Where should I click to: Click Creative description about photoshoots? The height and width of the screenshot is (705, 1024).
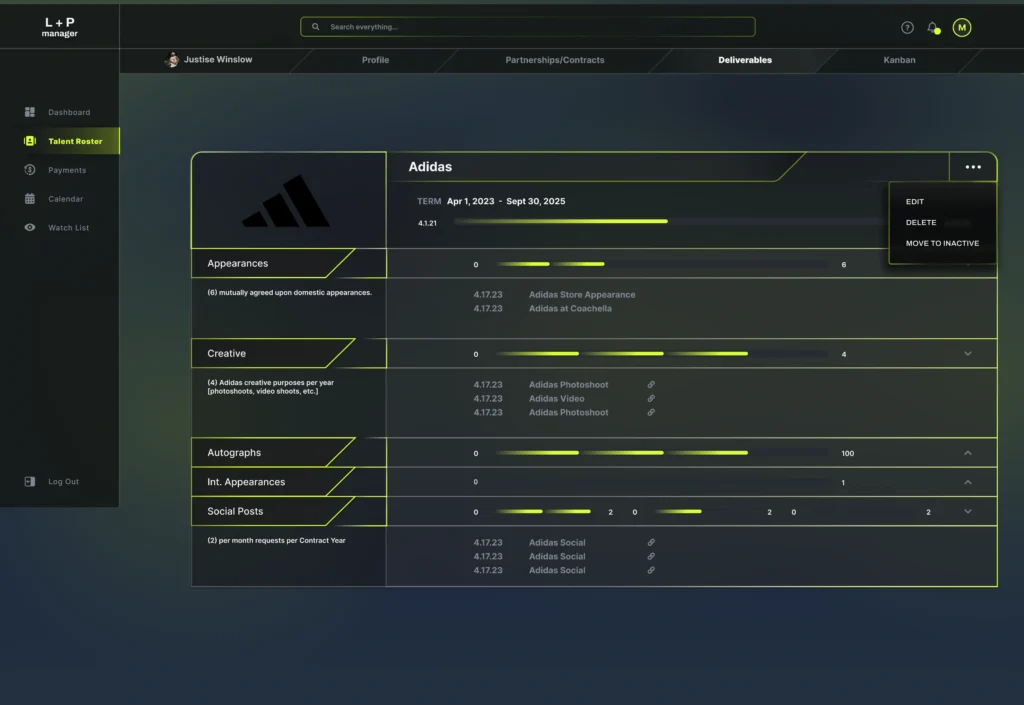[270, 387]
